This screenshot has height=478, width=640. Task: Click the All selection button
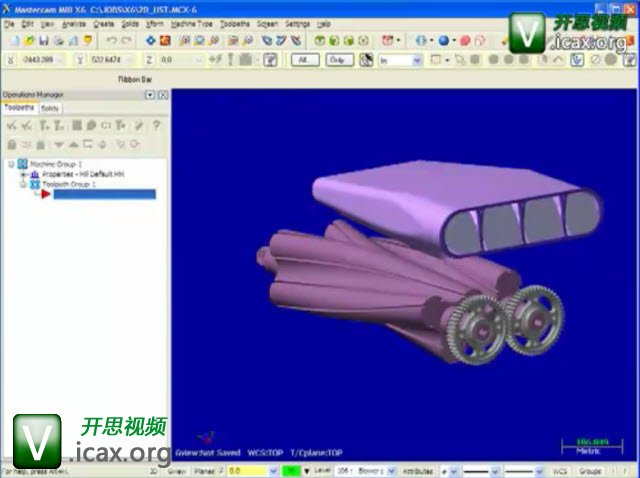coord(305,60)
